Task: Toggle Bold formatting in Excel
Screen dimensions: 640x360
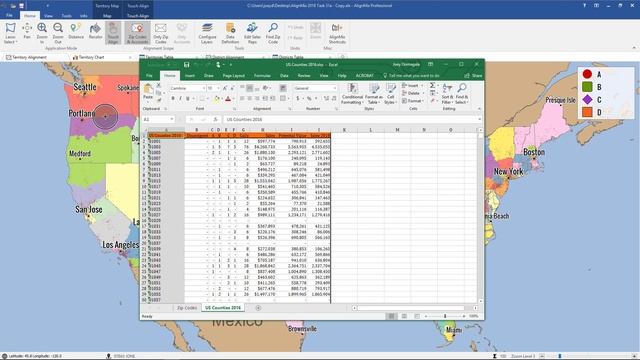Action: click(x=173, y=98)
